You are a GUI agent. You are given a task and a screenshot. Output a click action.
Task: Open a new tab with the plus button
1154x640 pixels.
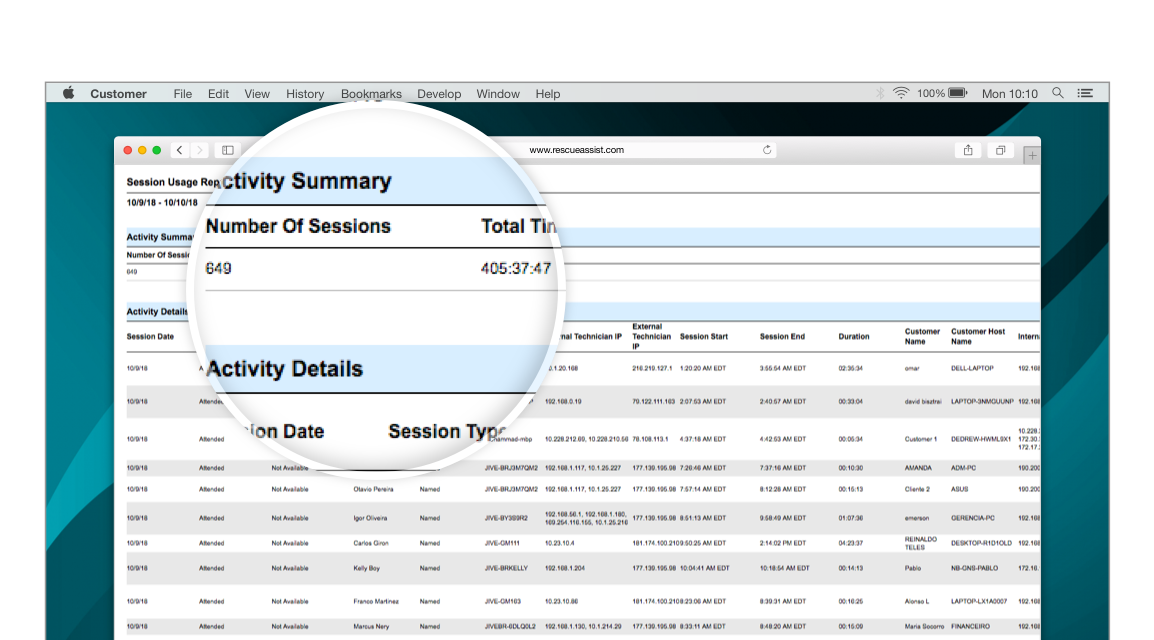pyautogui.click(x=1032, y=154)
